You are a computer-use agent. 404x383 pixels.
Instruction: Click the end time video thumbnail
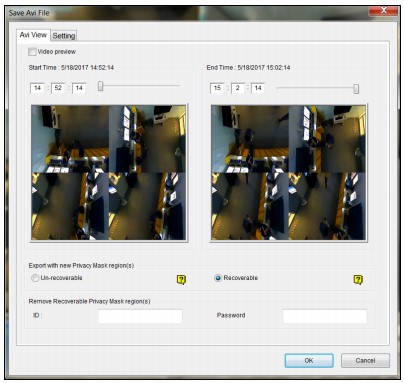288,173
